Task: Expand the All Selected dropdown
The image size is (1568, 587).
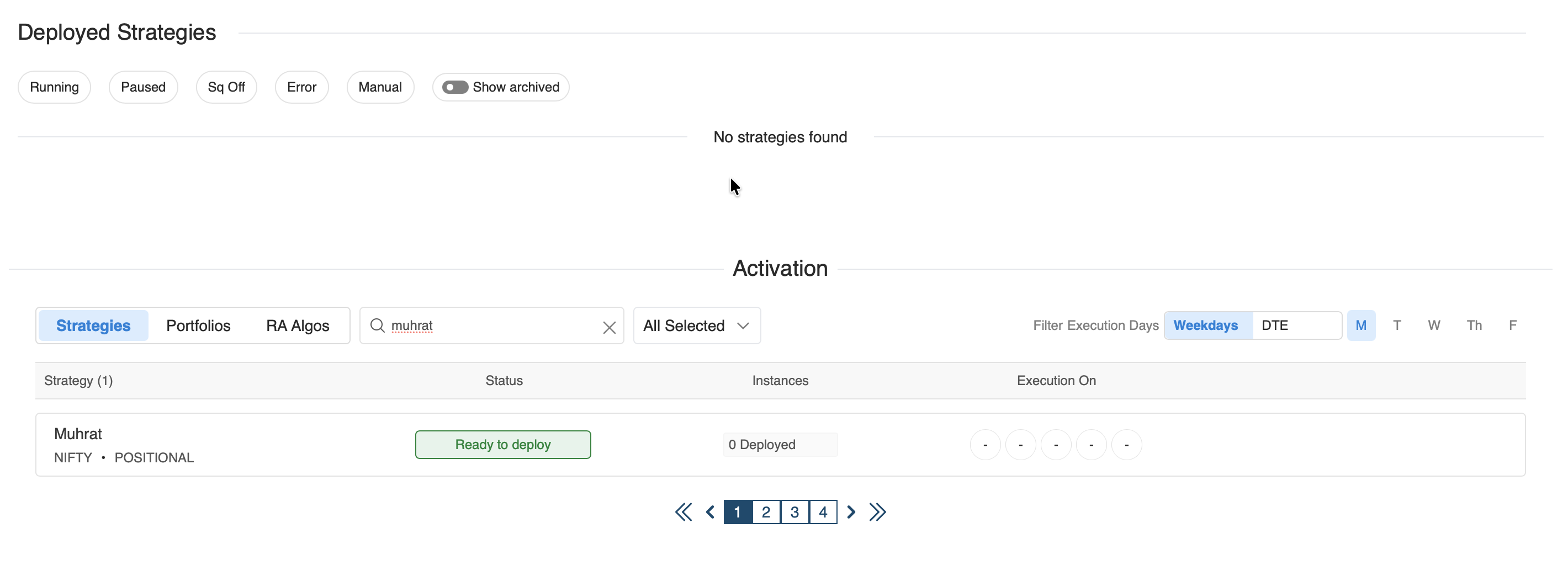Action: 696,325
